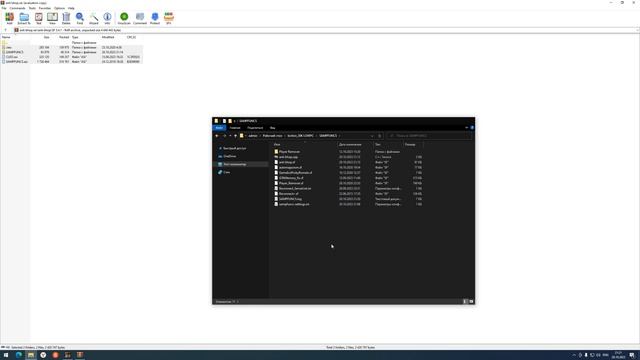Open Microsoft Edge from the taskbar
Screen dimensions: 640x360
[18, 355]
